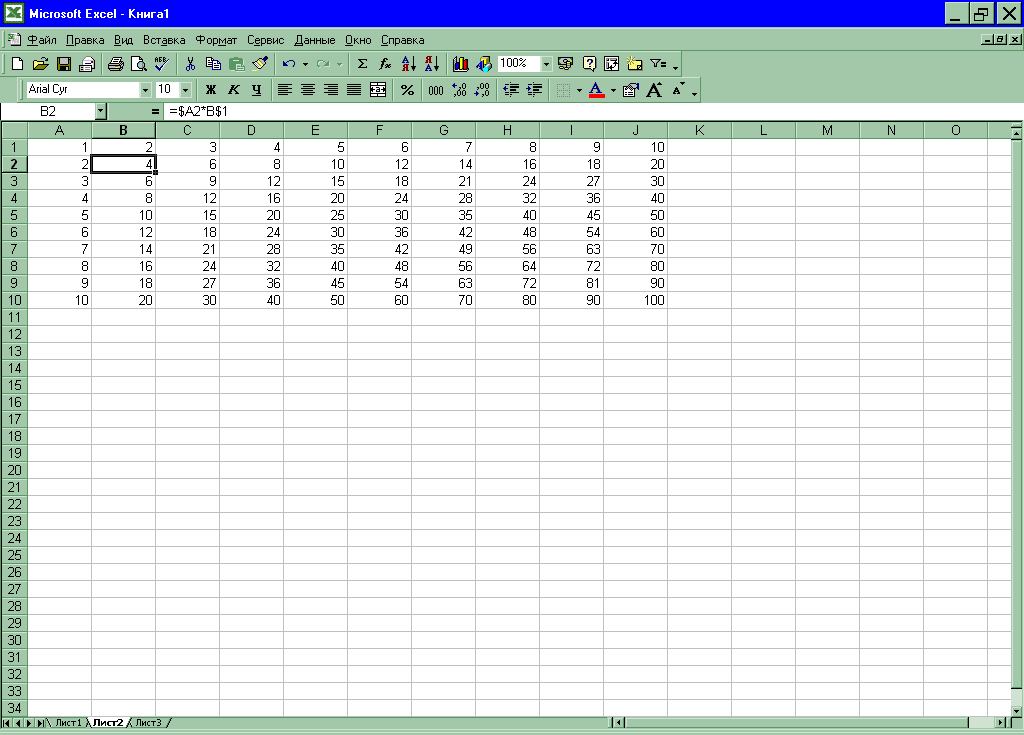The image size is (1024, 735).
Task: Toggle bold formatting with Ж button
Action: click(210, 90)
